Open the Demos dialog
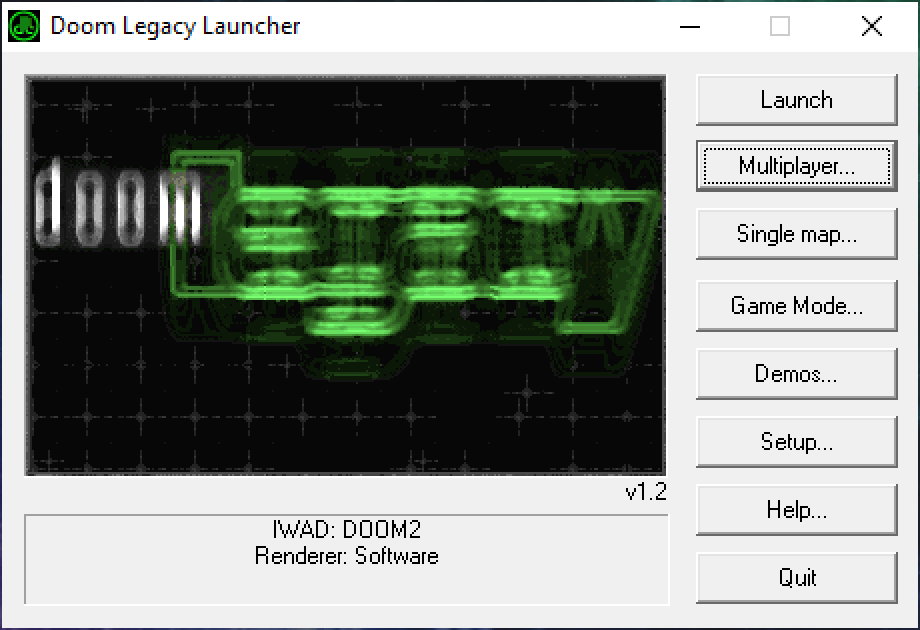This screenshot has width=920, height=630. (797, 374)
